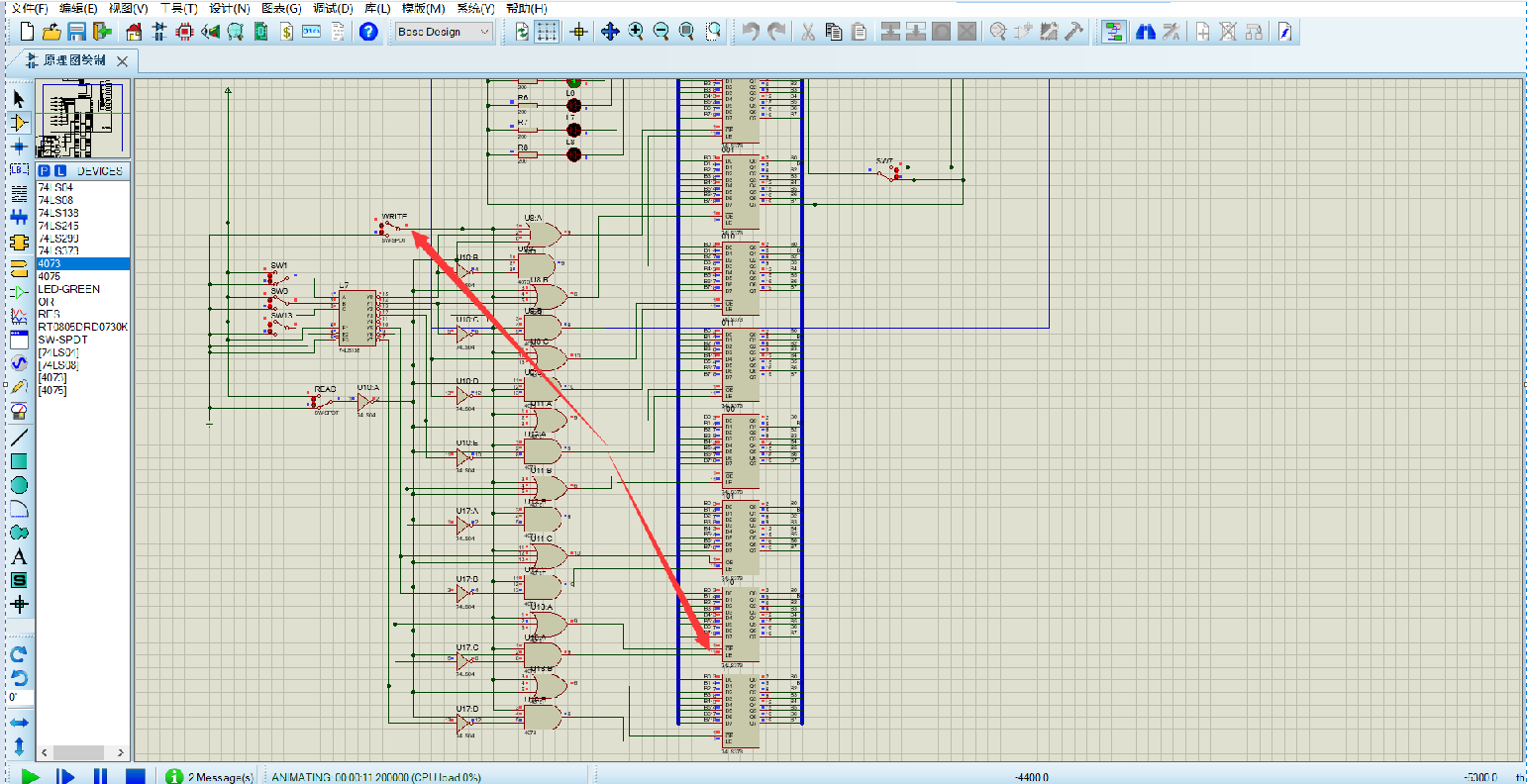Open the 库(L) library menu
This screenshot has height=784, width=1527.
pyautogui.click(x=376, y=8)
